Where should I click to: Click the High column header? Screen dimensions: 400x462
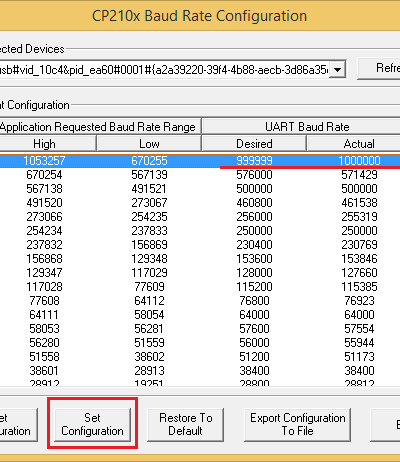(x=44, y=144)
